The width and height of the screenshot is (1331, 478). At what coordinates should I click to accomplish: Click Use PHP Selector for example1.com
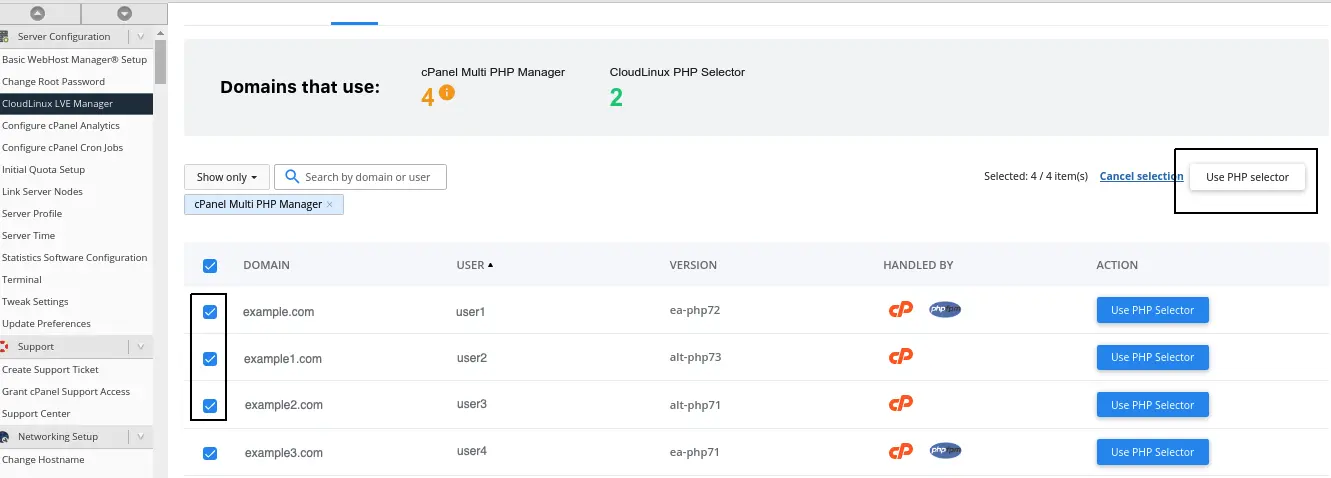point(1152,357)
